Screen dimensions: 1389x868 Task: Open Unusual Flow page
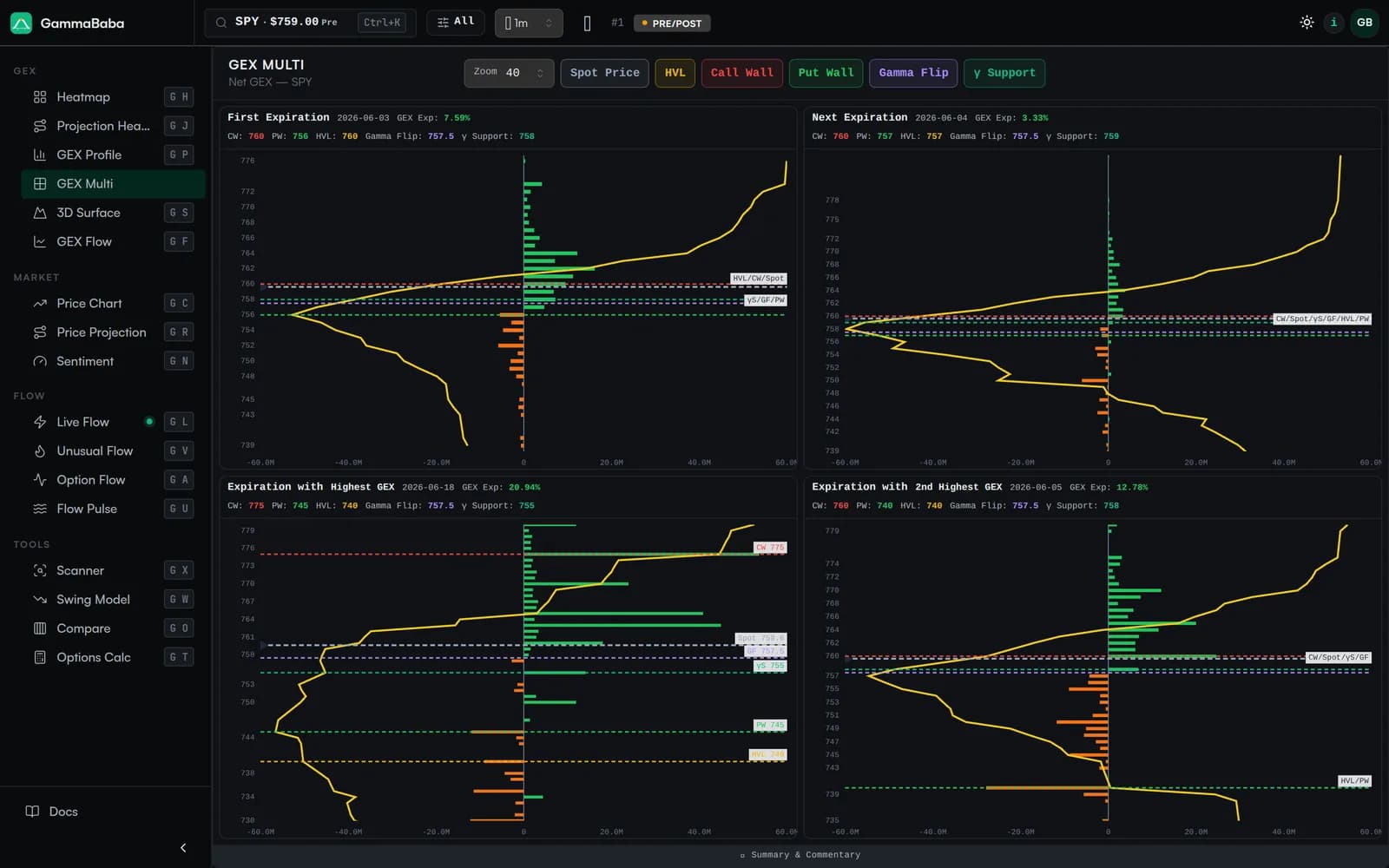pos(113,450)
